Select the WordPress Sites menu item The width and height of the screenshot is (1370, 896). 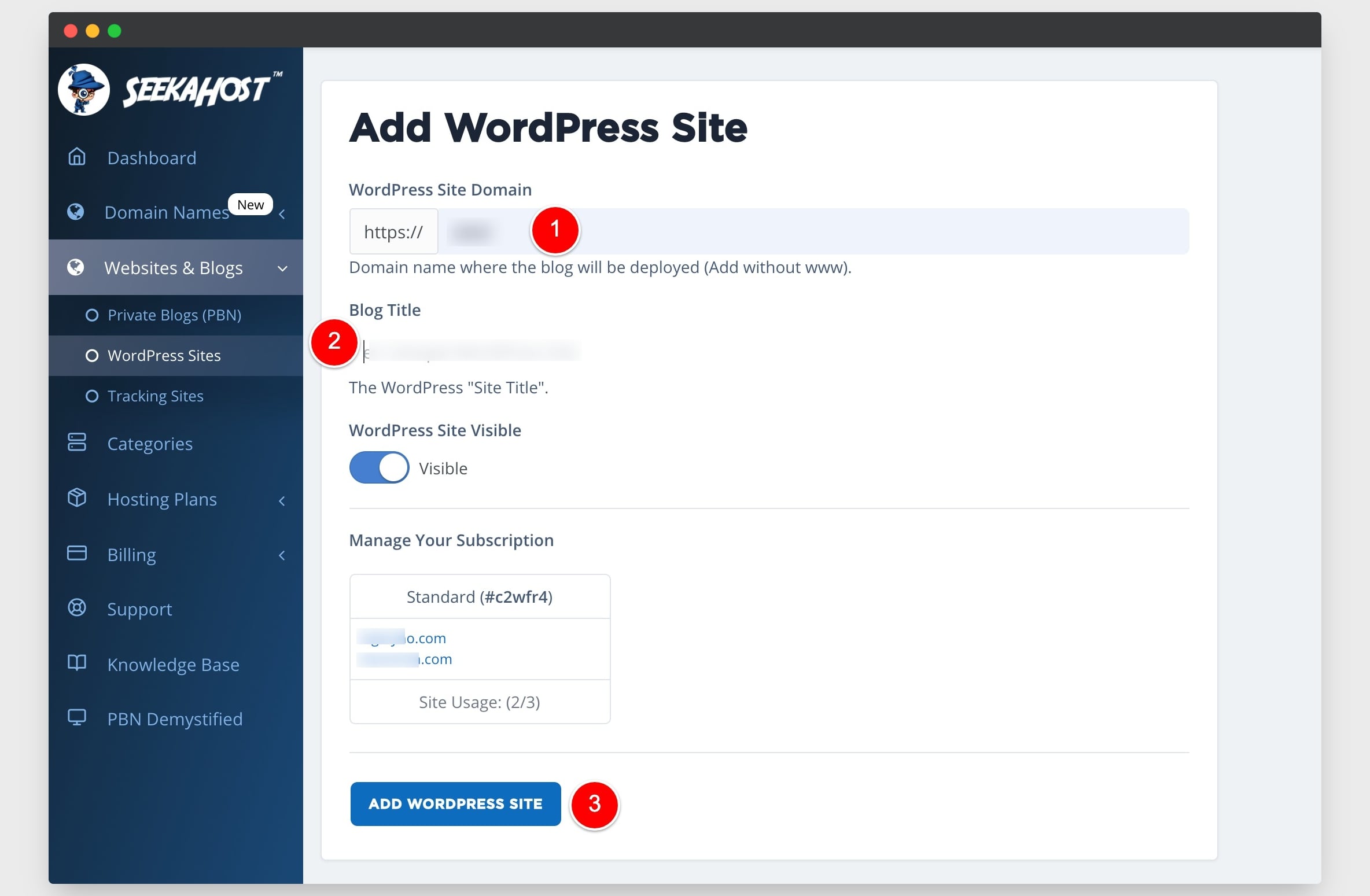pyautogui.click(x=163, y=355)
